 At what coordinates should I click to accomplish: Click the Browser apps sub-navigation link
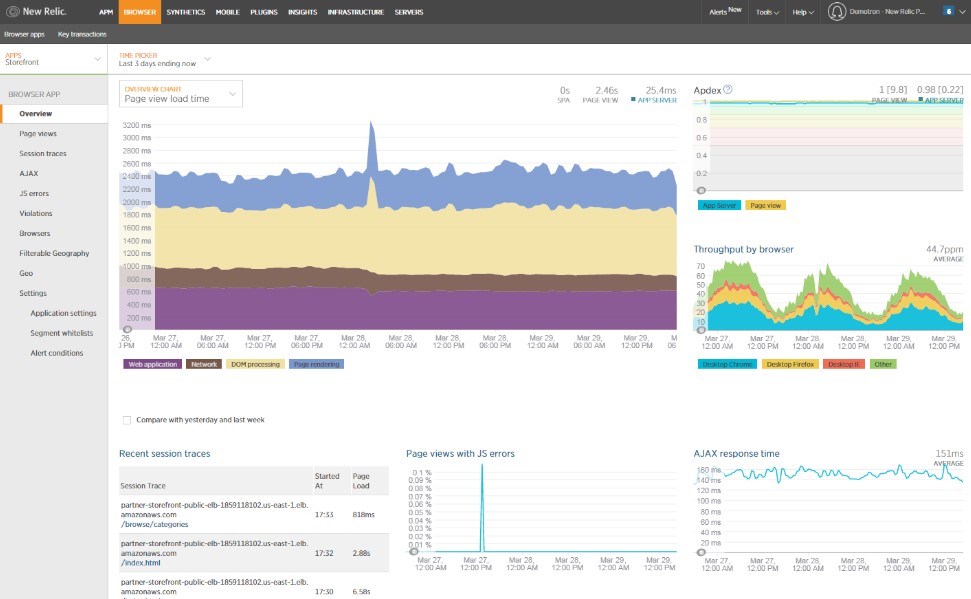coord(24,34)
